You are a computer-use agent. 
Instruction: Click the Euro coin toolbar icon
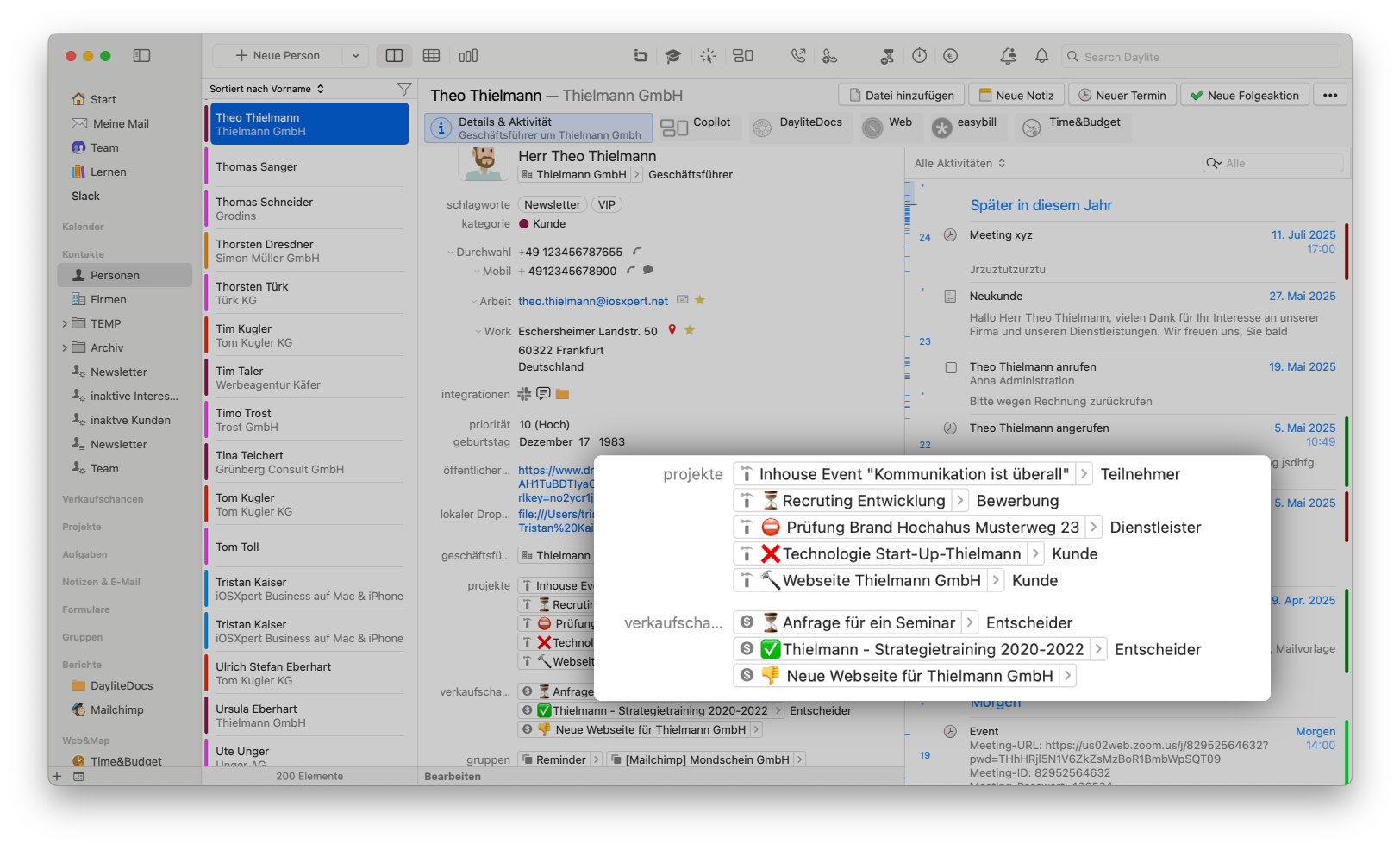(x=951, y=56)
